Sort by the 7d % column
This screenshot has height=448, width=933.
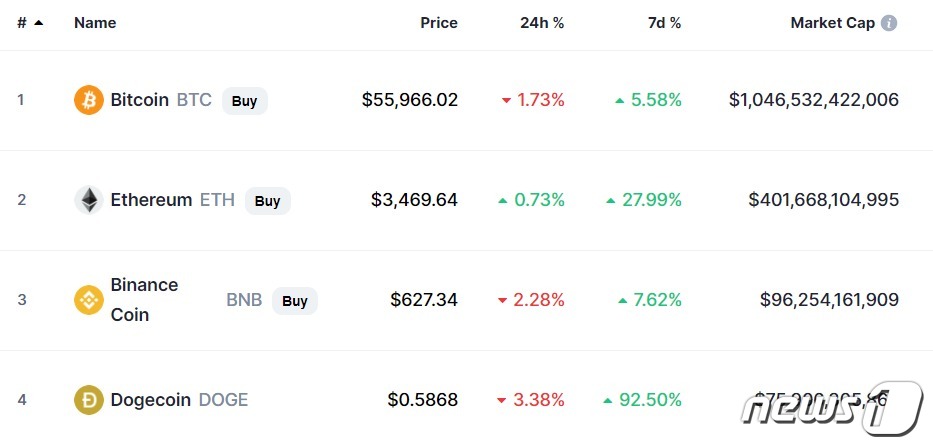(x=665, y=23)
